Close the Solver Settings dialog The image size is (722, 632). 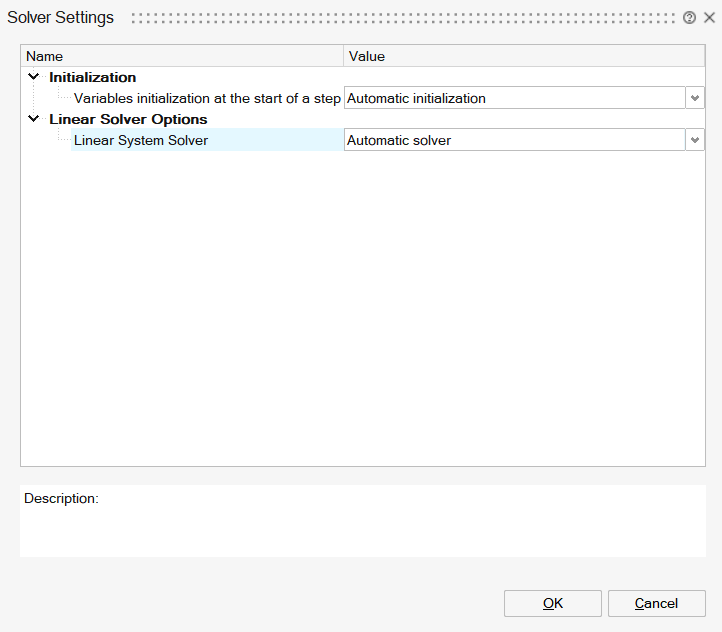click(x=709, y=18)
